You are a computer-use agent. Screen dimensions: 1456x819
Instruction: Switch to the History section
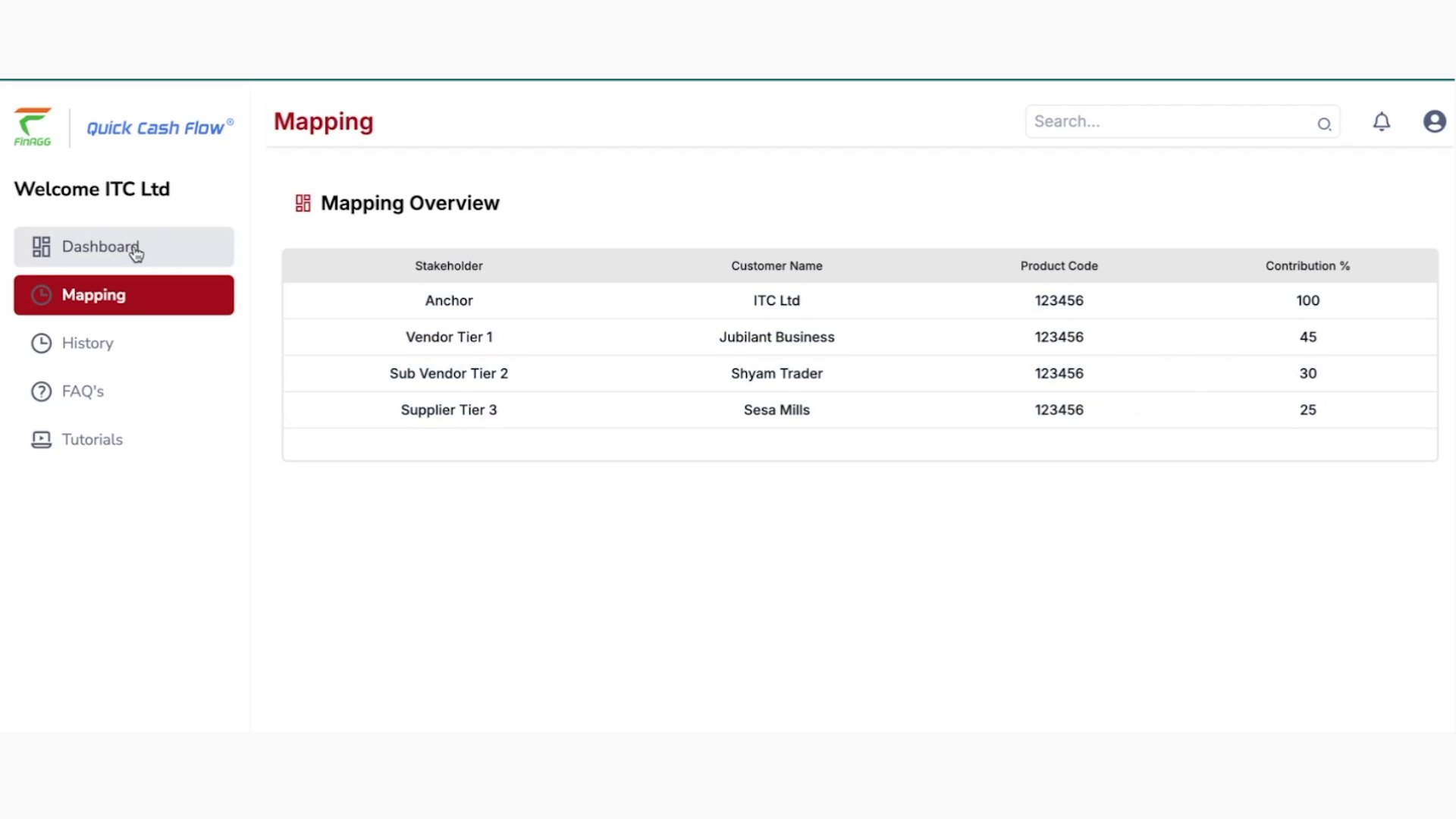[87, 343]
